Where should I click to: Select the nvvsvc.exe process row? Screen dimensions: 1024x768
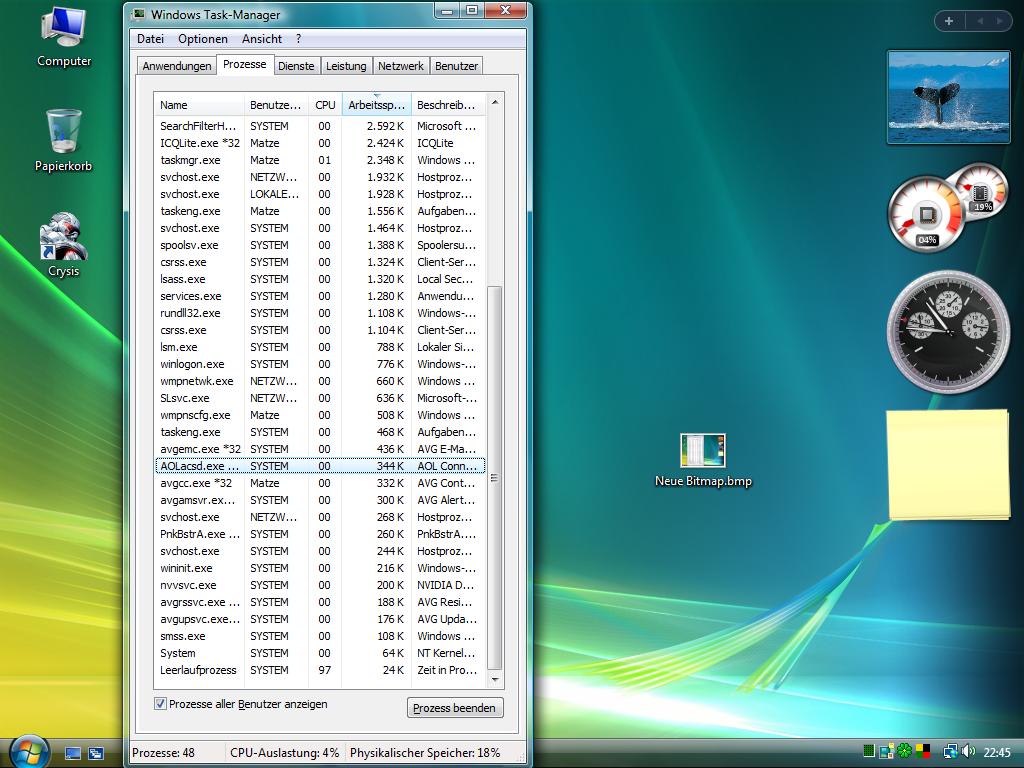click(320, 585)
